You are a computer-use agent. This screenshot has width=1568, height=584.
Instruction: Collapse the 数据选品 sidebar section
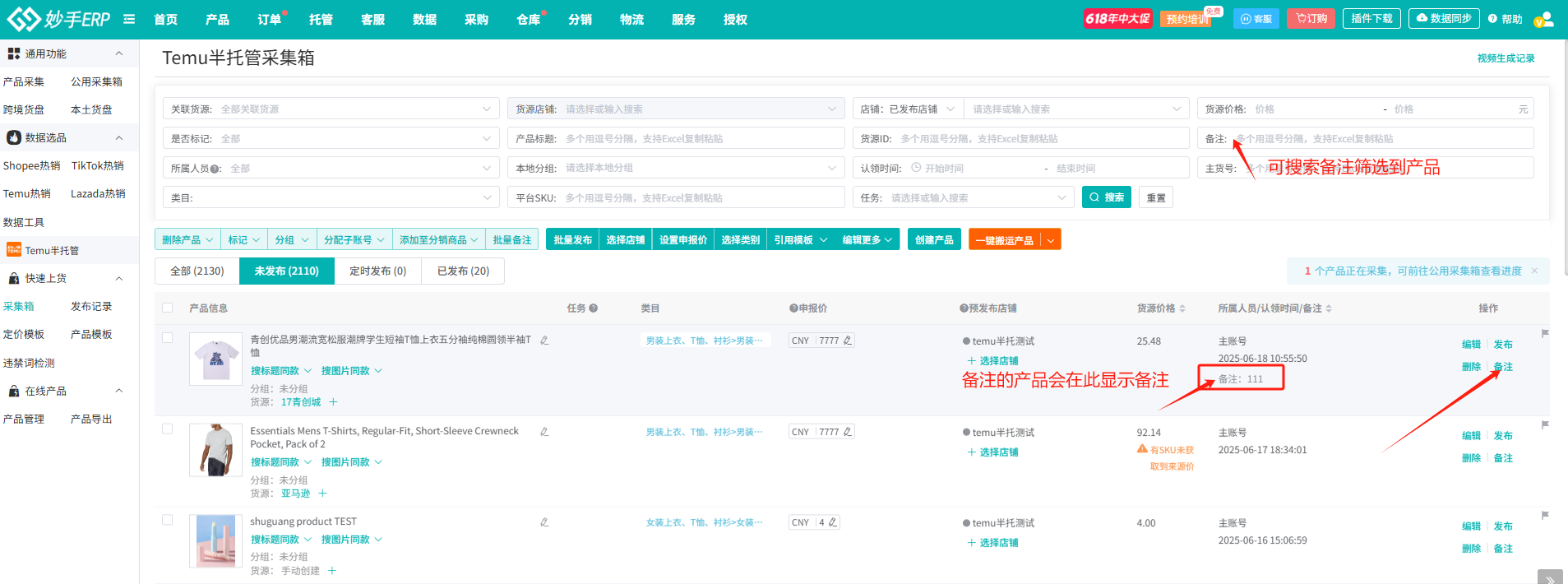coord(119,137)
